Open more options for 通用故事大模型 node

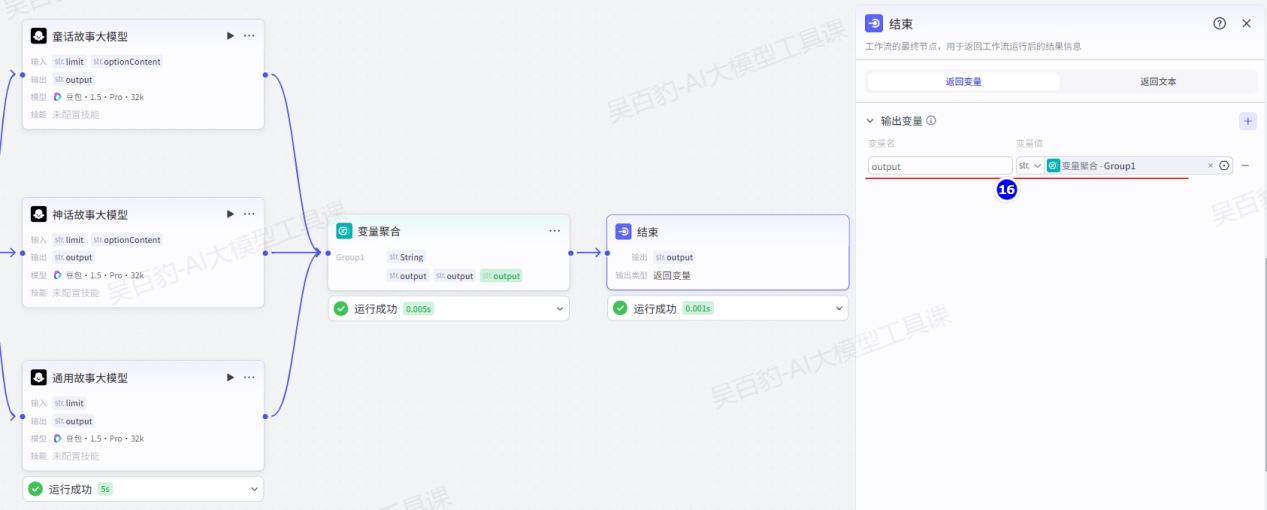tap(249, 378)
